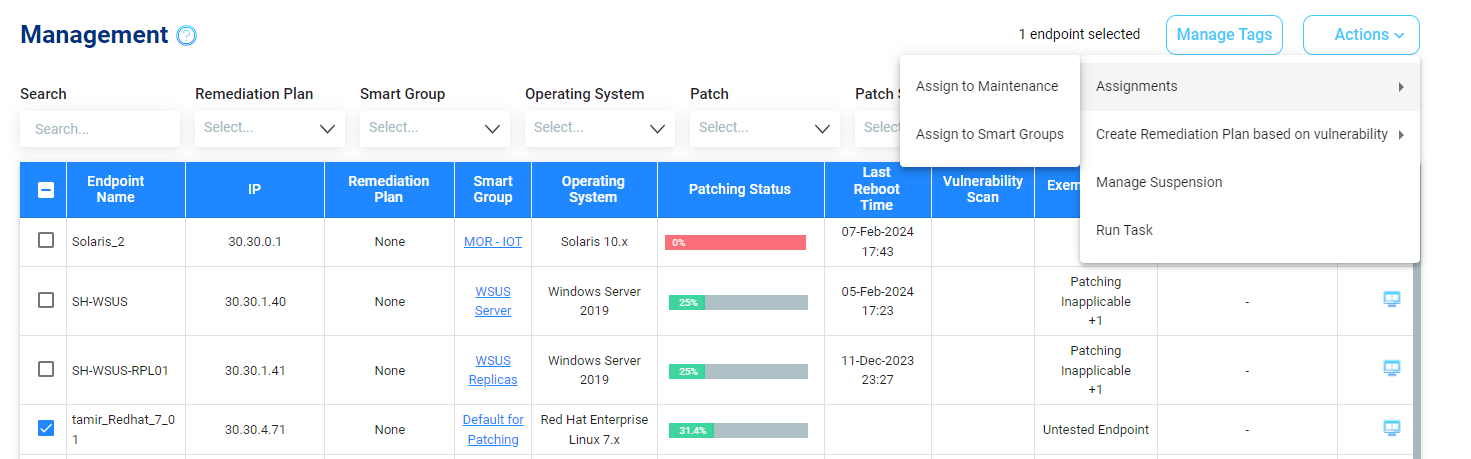Click the help question mark icon beside Management

tap(187, 36)
